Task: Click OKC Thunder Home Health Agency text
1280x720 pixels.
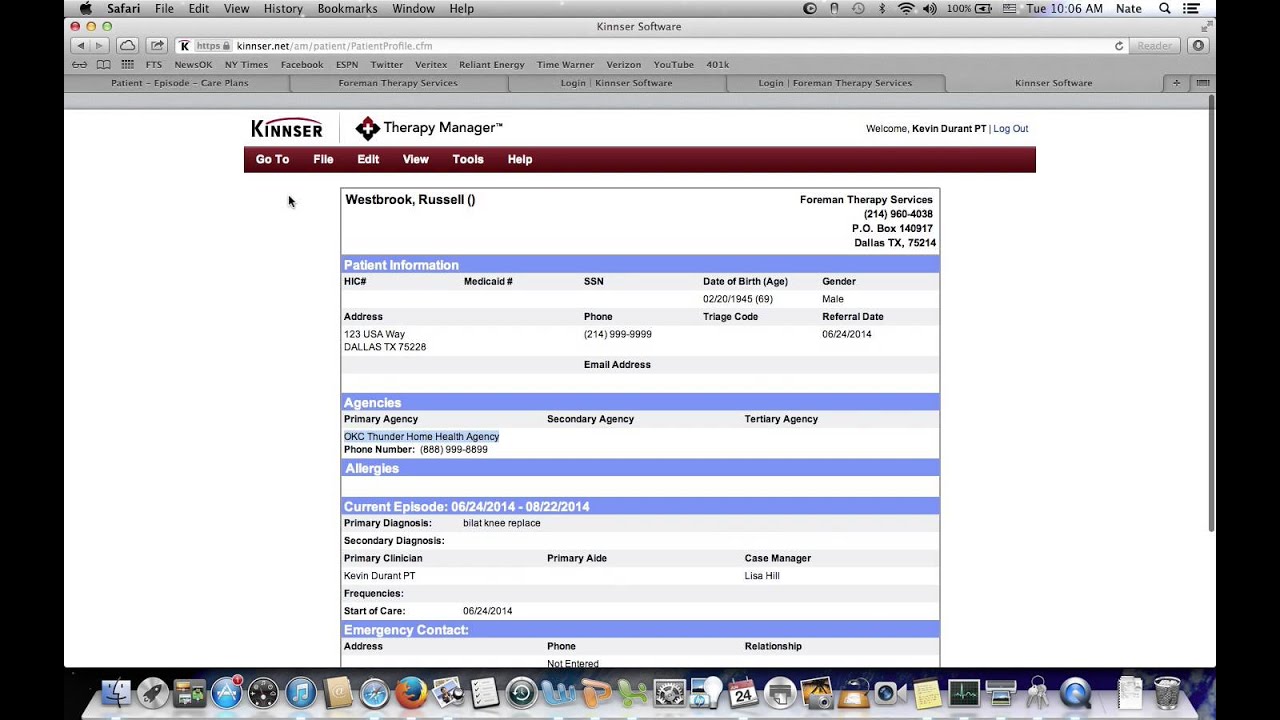Action: coord(421,437)
